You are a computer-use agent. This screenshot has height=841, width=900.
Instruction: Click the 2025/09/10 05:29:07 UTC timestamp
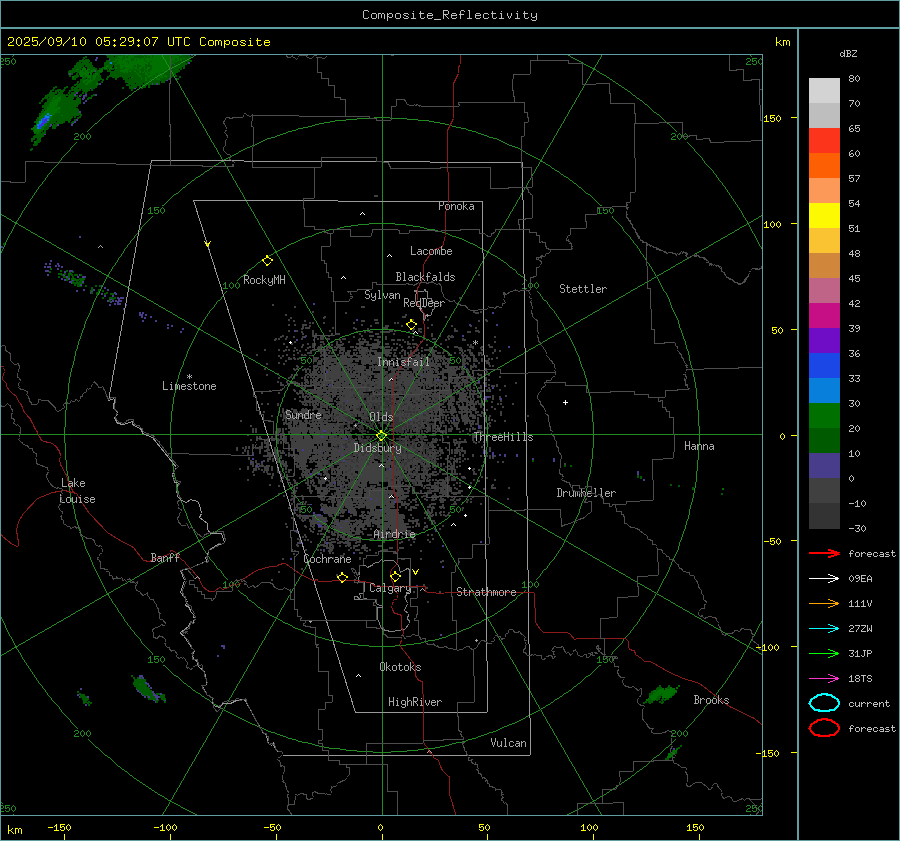click(98, 42)
